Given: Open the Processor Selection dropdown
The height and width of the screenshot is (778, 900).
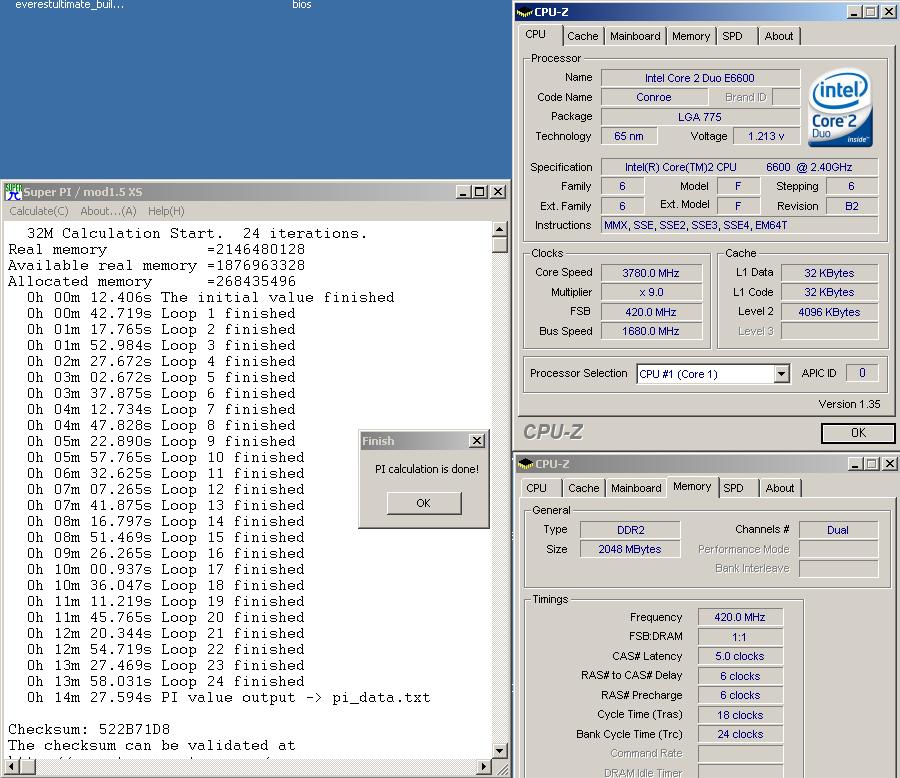Looking at the screenshot, I should pyautogui.click(x=713, y=374).
